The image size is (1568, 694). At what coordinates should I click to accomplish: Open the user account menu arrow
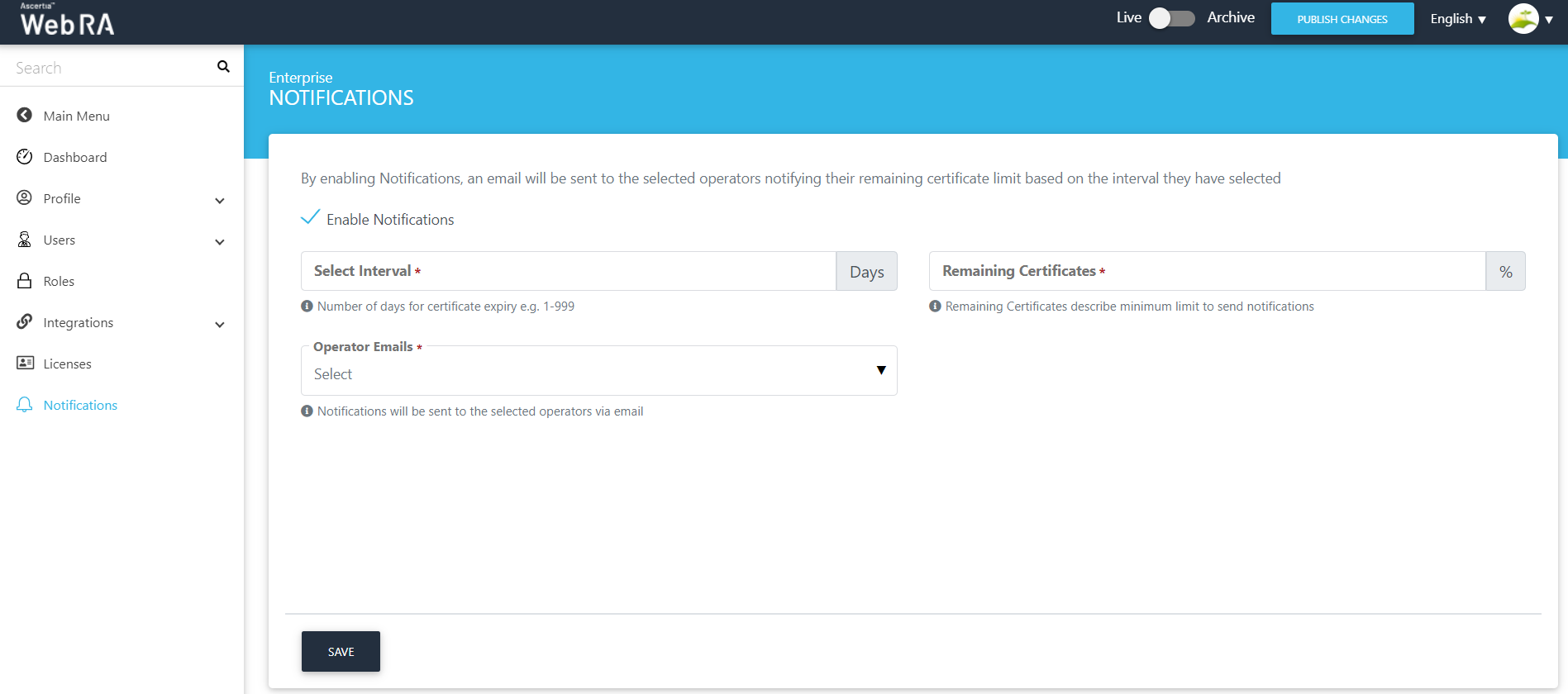pos(1549,20)
